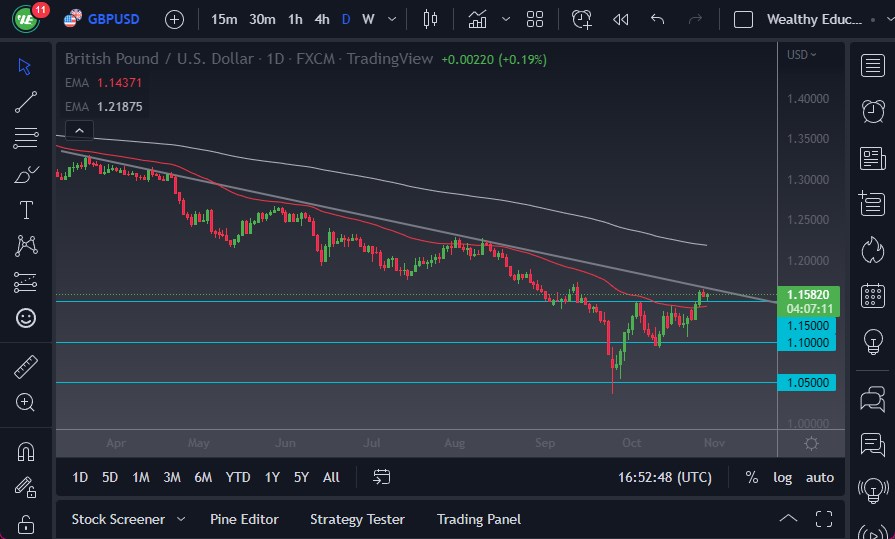The height and width of the screenshot is (539, 895).
Task: Click the 1.15000 price level label
Action: click(x=806, y=325)
